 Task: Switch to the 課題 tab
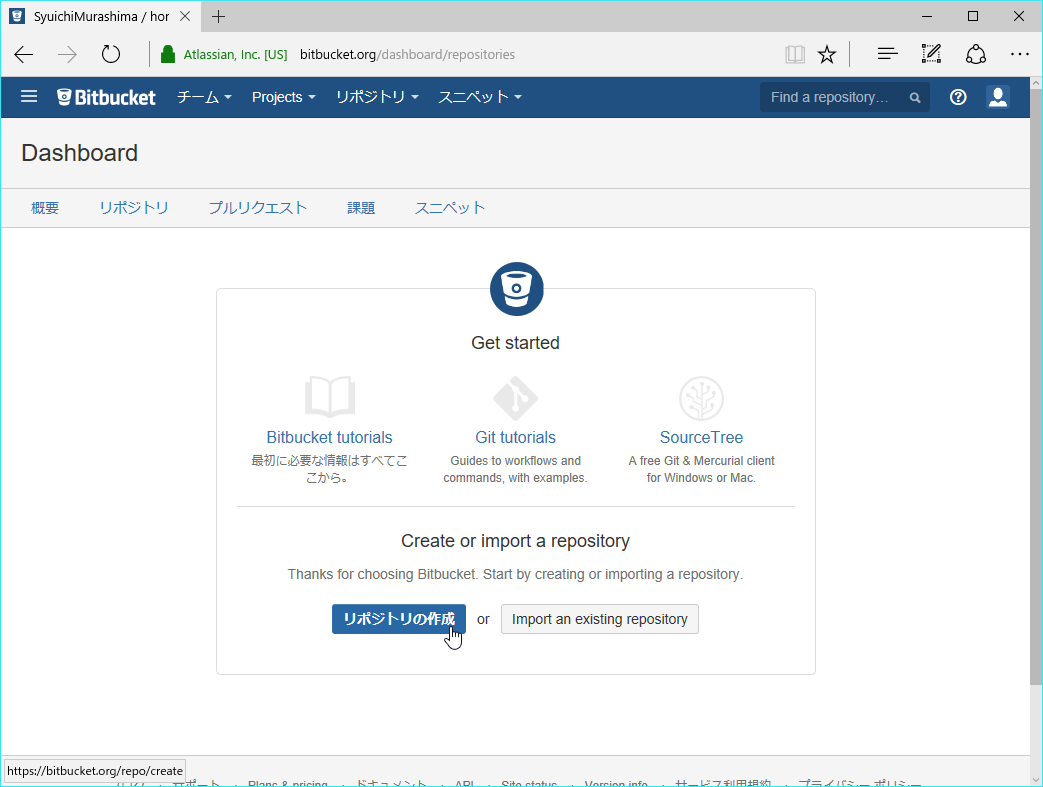(x=361, y=208)
